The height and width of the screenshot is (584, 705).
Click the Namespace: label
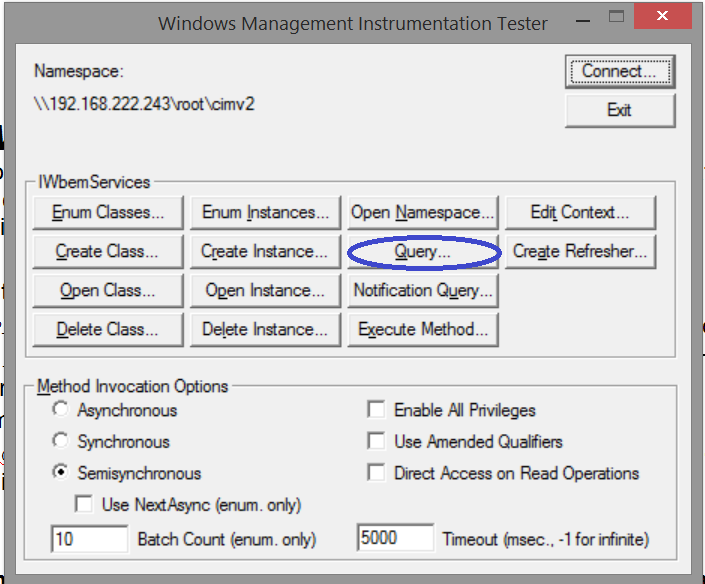(x=79, y=71)
